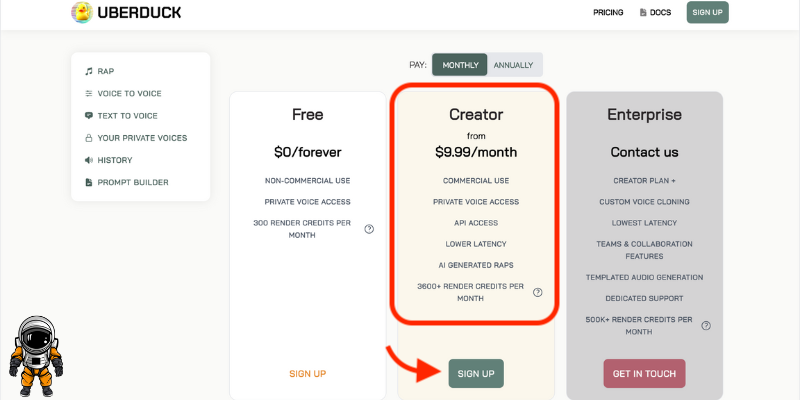This screenshot has width=800, height=400.
Task: Click 3600+ RENDER CREDITS PER MONTH text
Action: (x=470, y=292)
